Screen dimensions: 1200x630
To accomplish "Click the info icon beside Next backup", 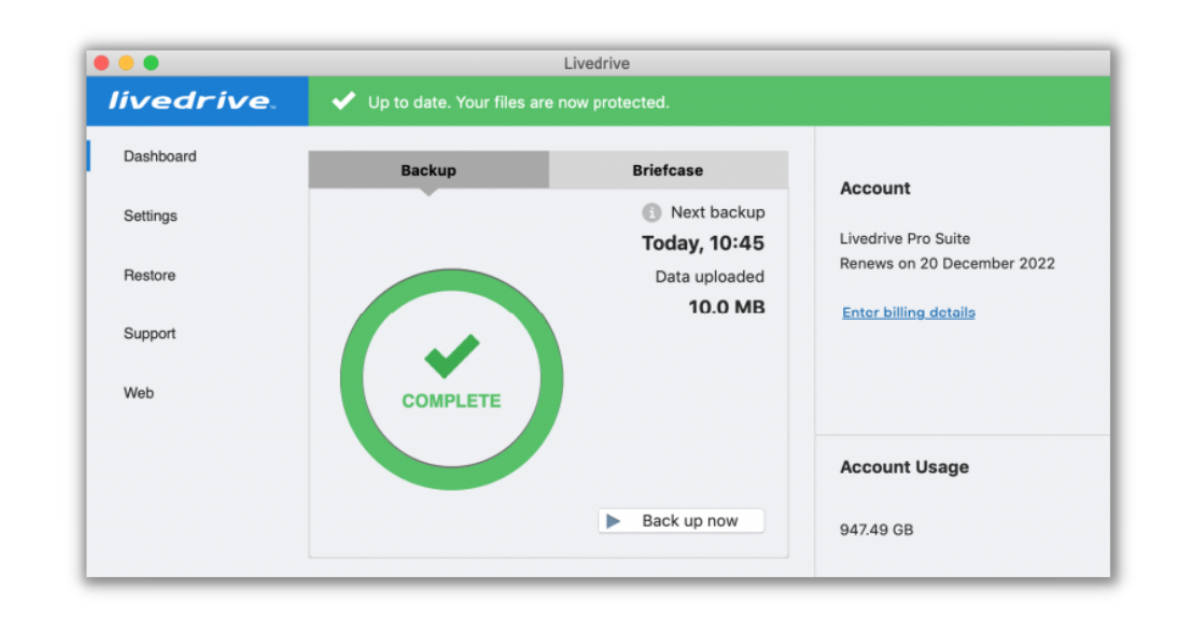I will pos(652,213).
